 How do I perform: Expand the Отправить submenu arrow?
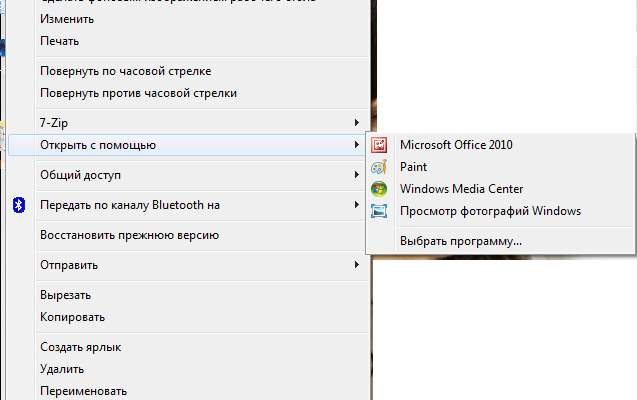[x=357, y=265]
